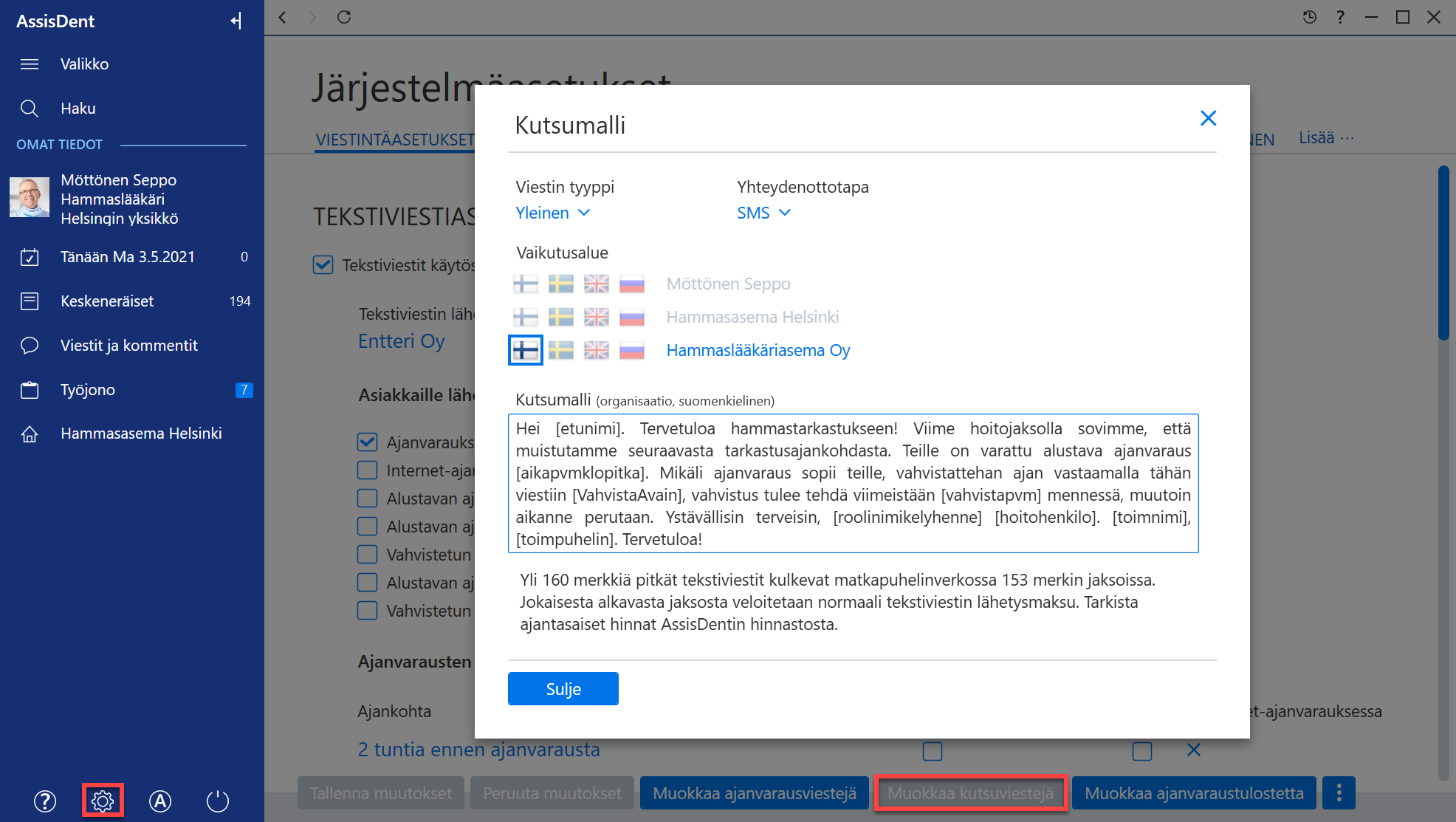Select Swedish flag for Hammaslääkäriasema Oy
The width and height of the screenshot is (1456, 822).
(x=561, y=350)
